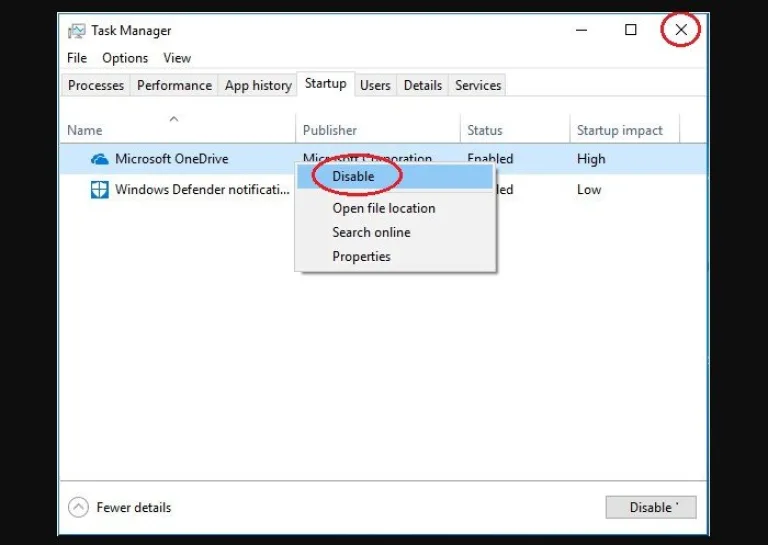The height and width of the screenshot is (545, 768).
Task: Switch to the Users tab
Action: pyautogui.click(x=375, y=85)
